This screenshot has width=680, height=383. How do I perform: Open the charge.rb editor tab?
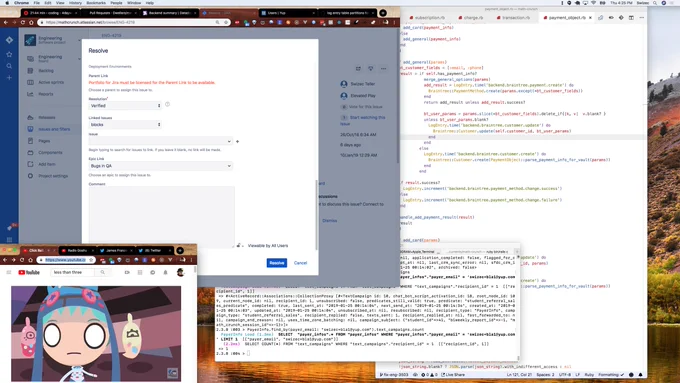(471, 18)
